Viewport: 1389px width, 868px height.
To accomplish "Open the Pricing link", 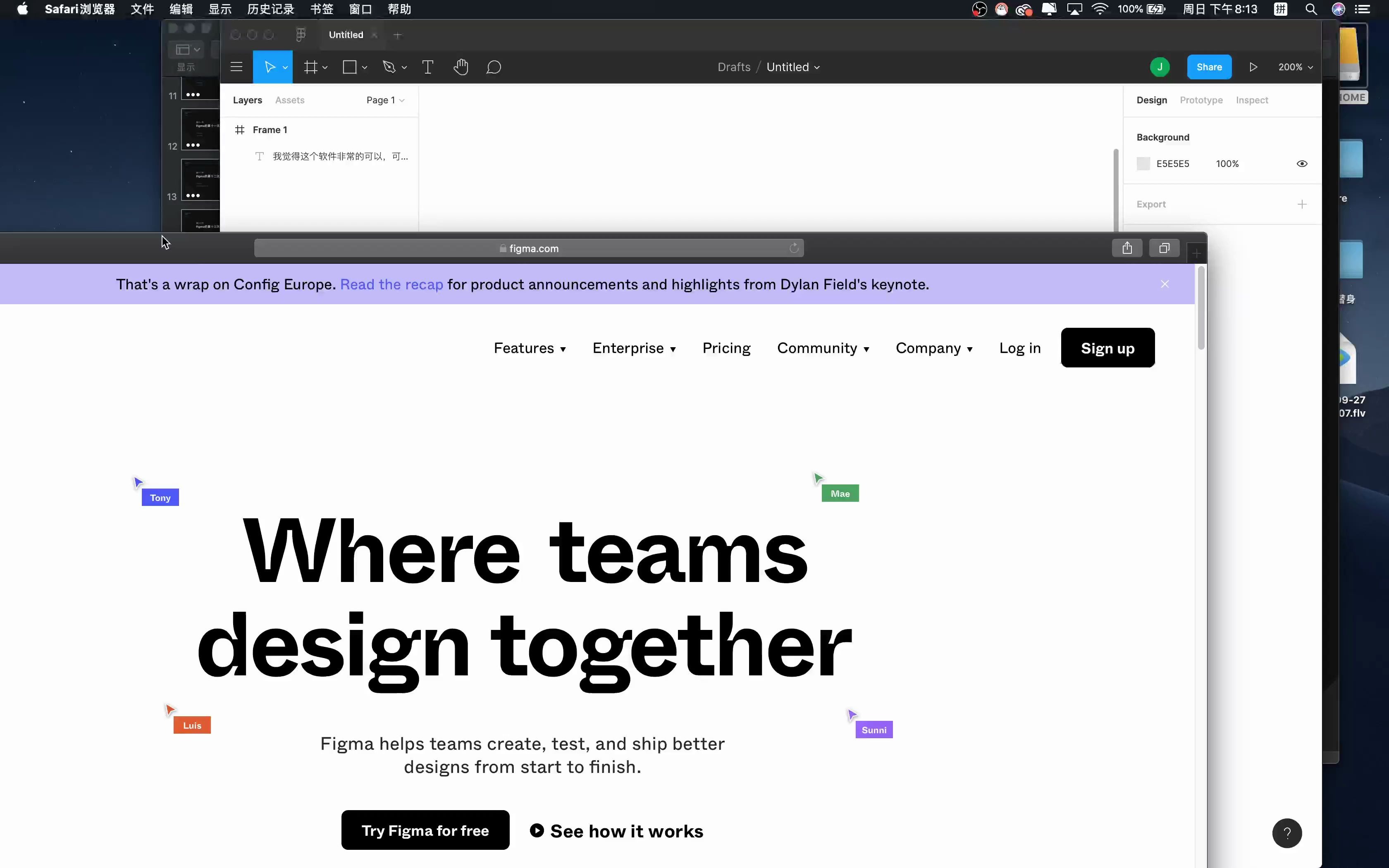I will 726,348.
